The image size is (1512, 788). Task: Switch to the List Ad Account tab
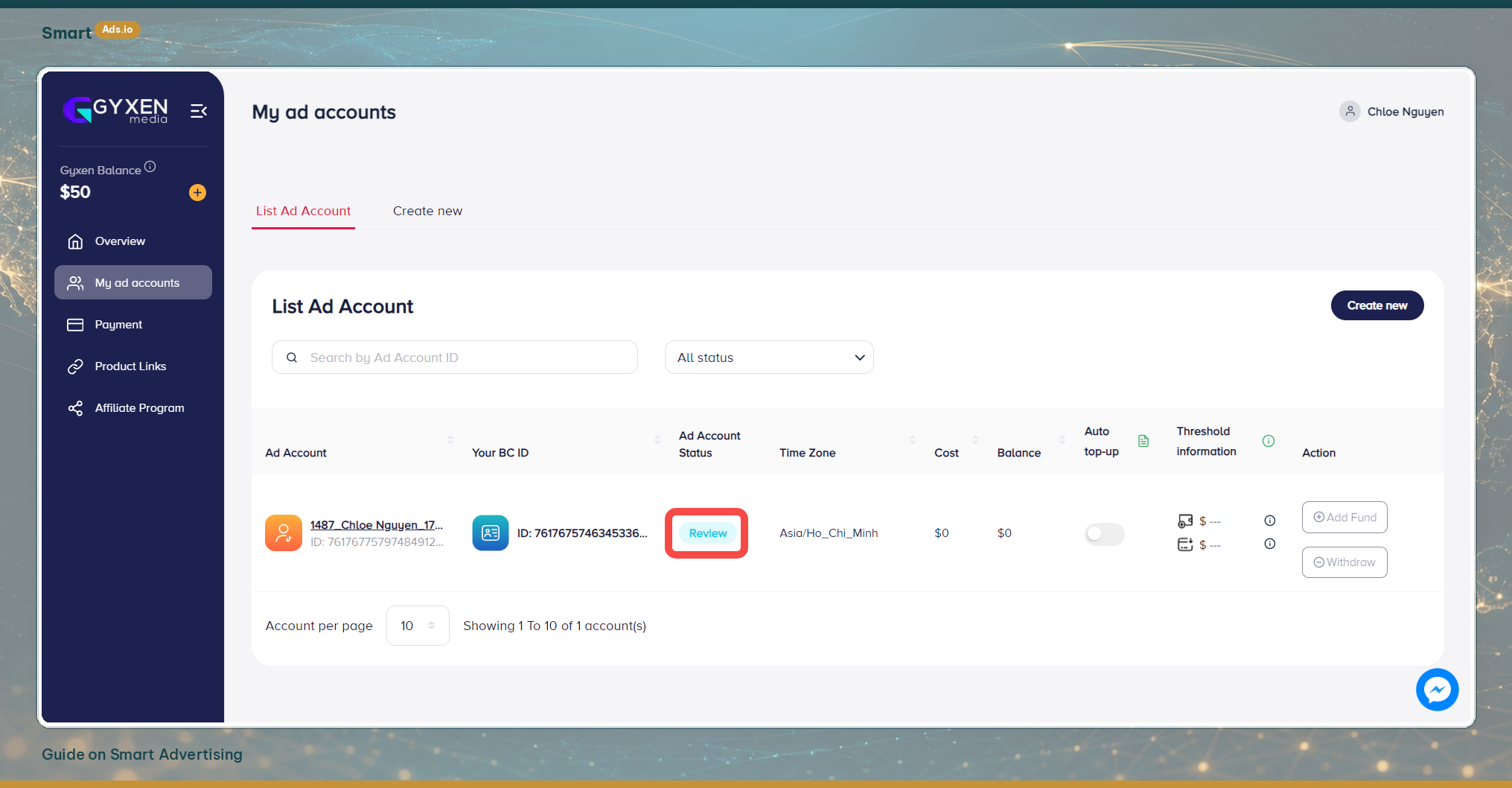pos(303,211)
